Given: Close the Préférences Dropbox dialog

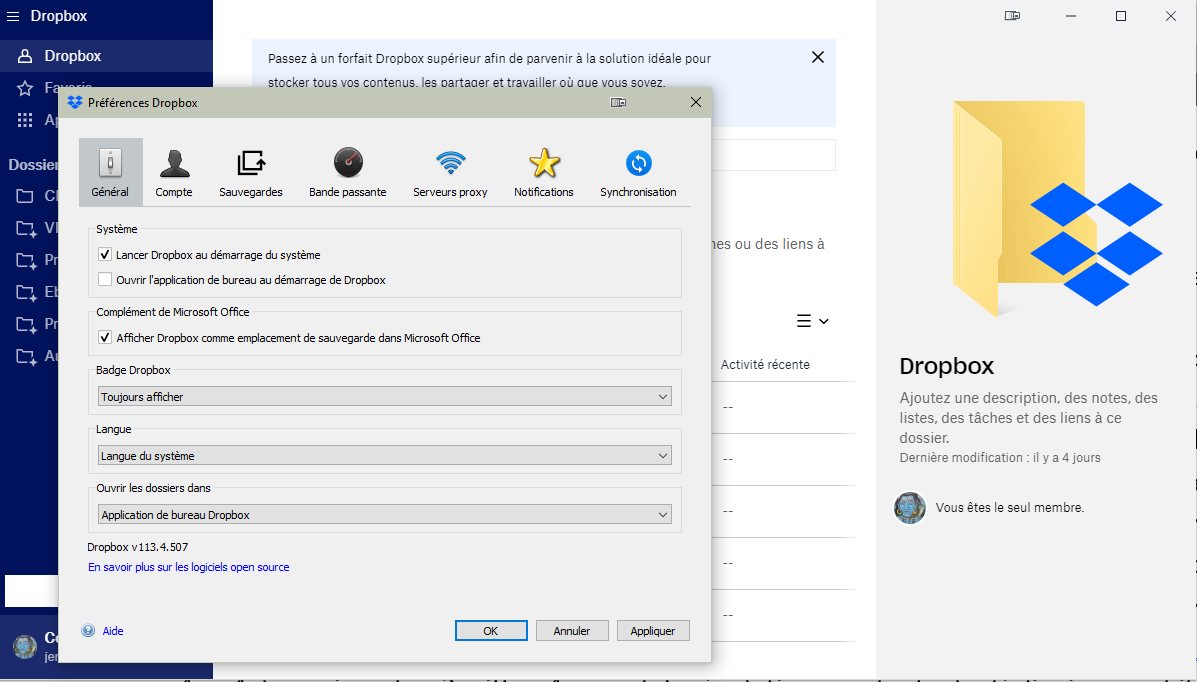Looking at the screenshot, I should (x=695, y=102).
